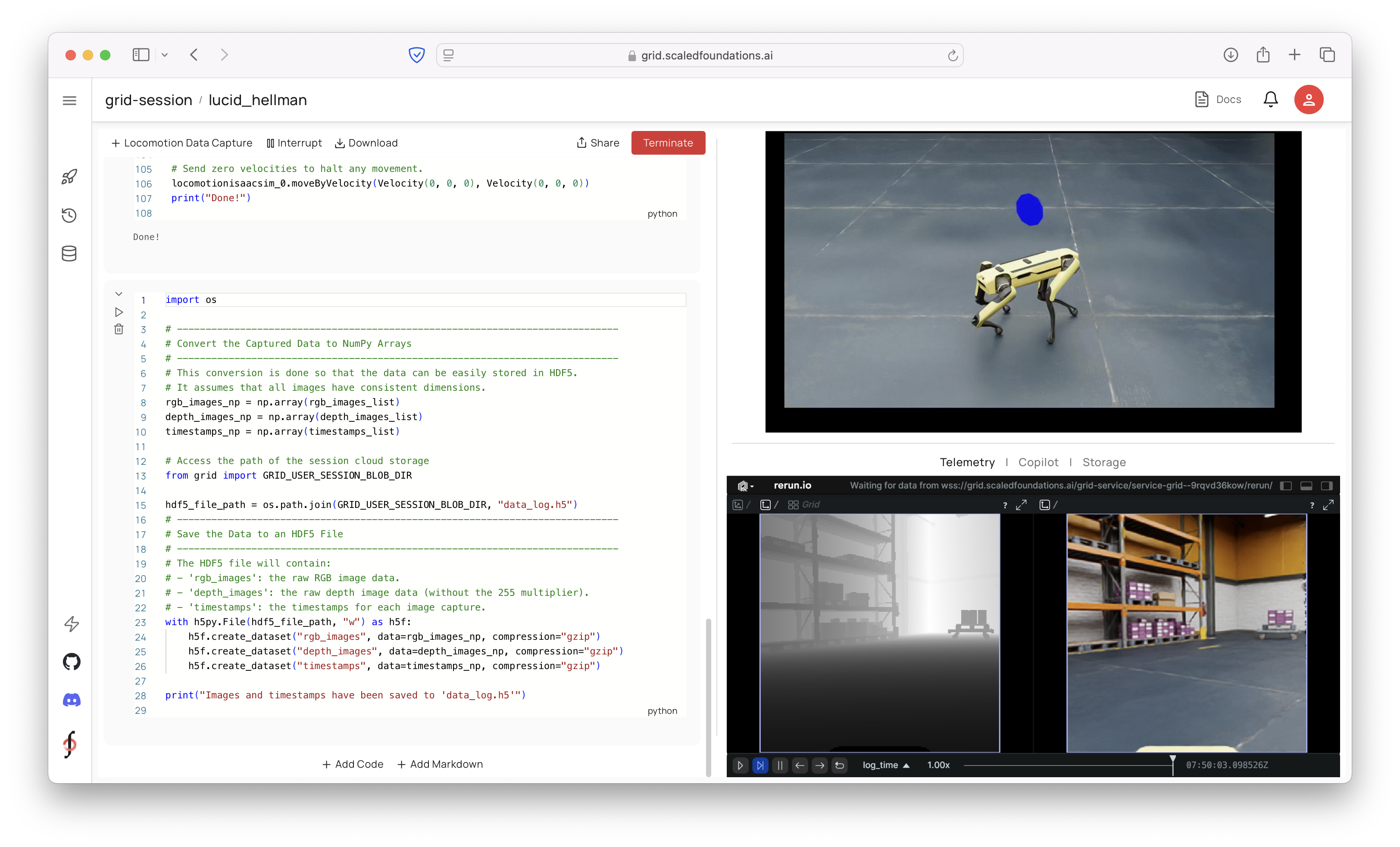Switch to the Copilot tab
1400x847 pixels.
pyautogui.click(x=1038, y=462)
